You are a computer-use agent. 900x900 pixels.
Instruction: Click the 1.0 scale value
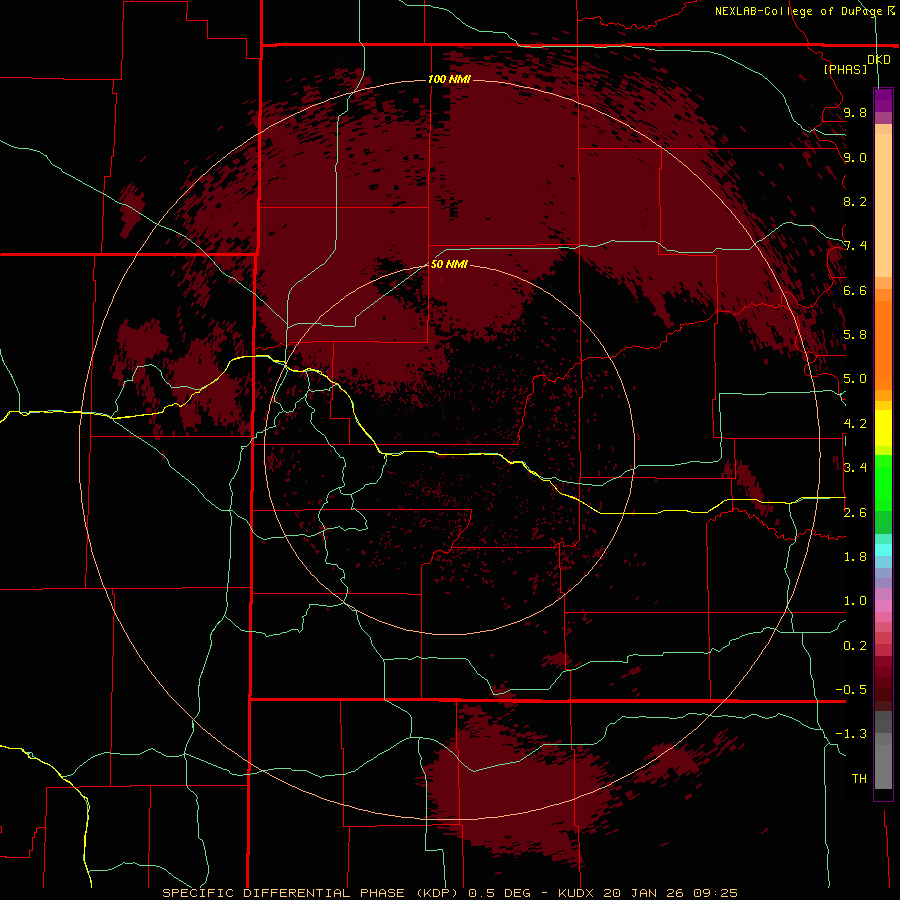(855, 601)
